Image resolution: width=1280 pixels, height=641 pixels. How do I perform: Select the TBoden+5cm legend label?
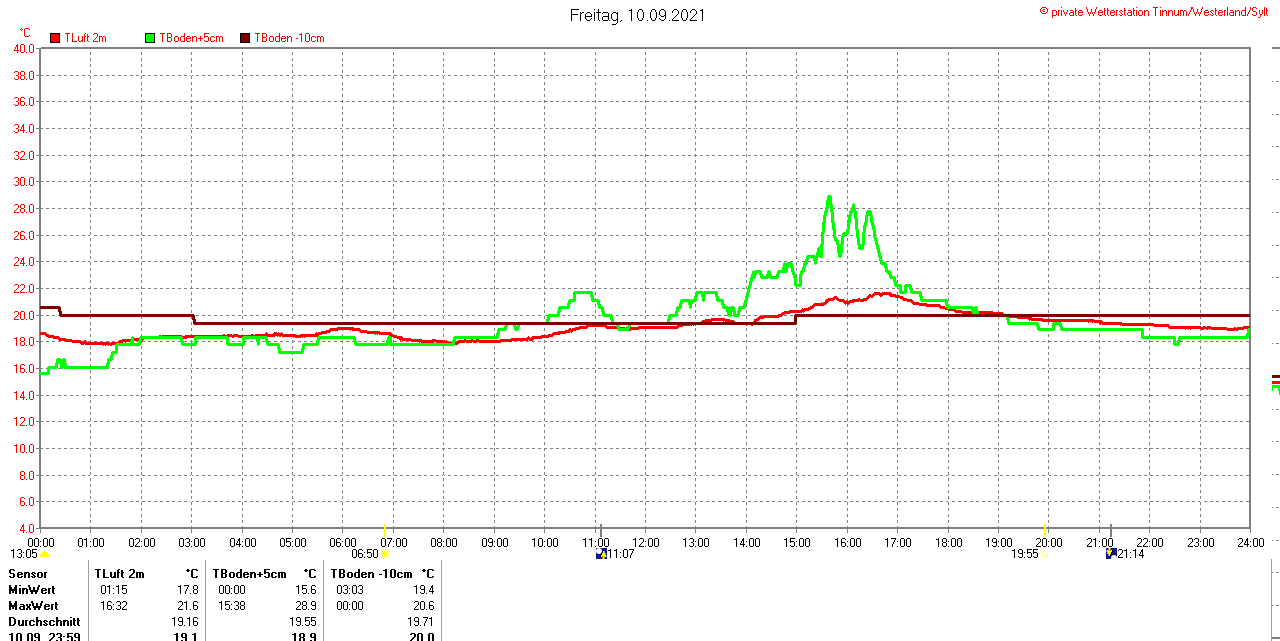(x=192, y=38)
